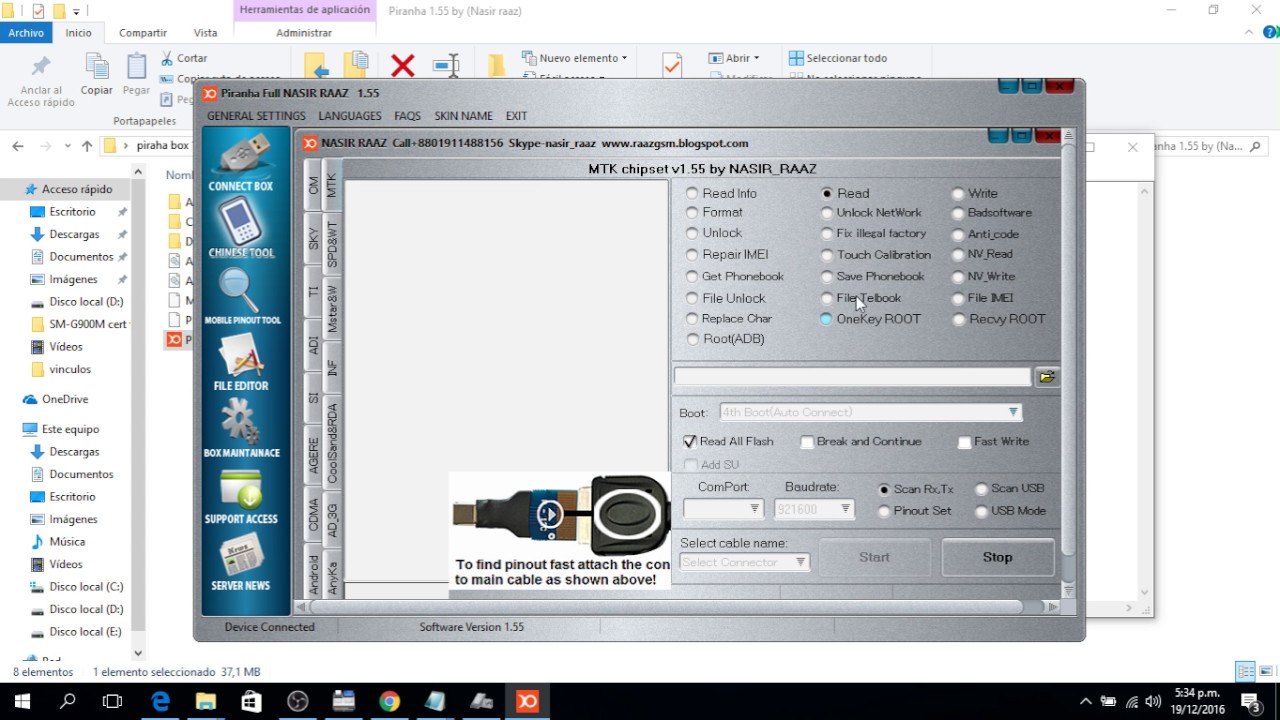Open Chrome from the taskbar

[389, 701]
